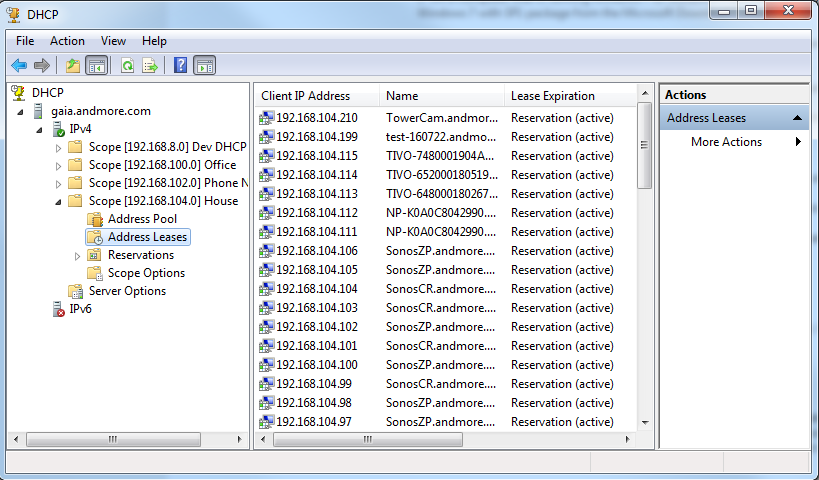Collapse the Scope [192.168.104.0] House node
The image size is (819, 480).
(59, 201)
